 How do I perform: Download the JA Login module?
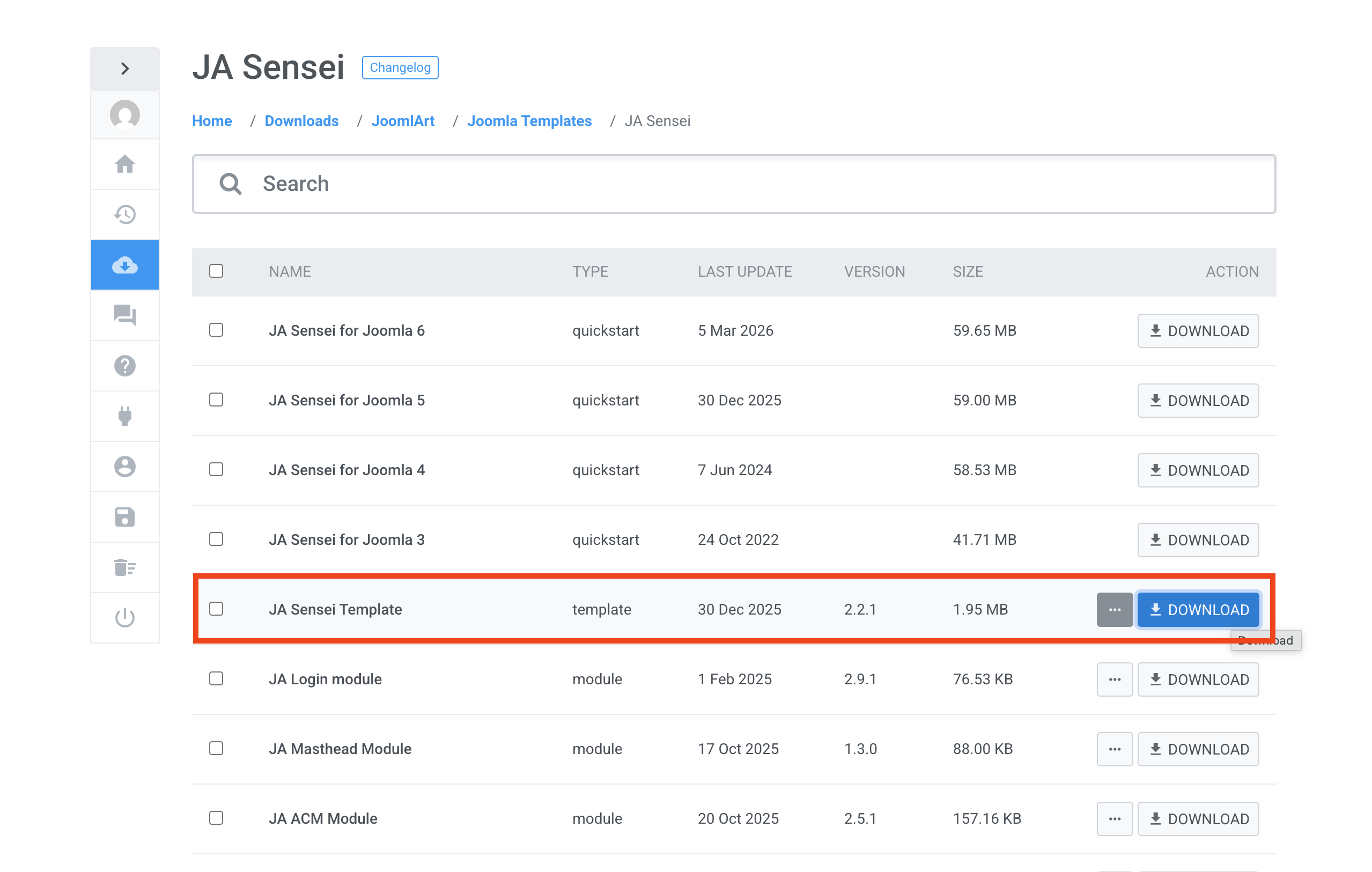click(x=1198, y=679)
